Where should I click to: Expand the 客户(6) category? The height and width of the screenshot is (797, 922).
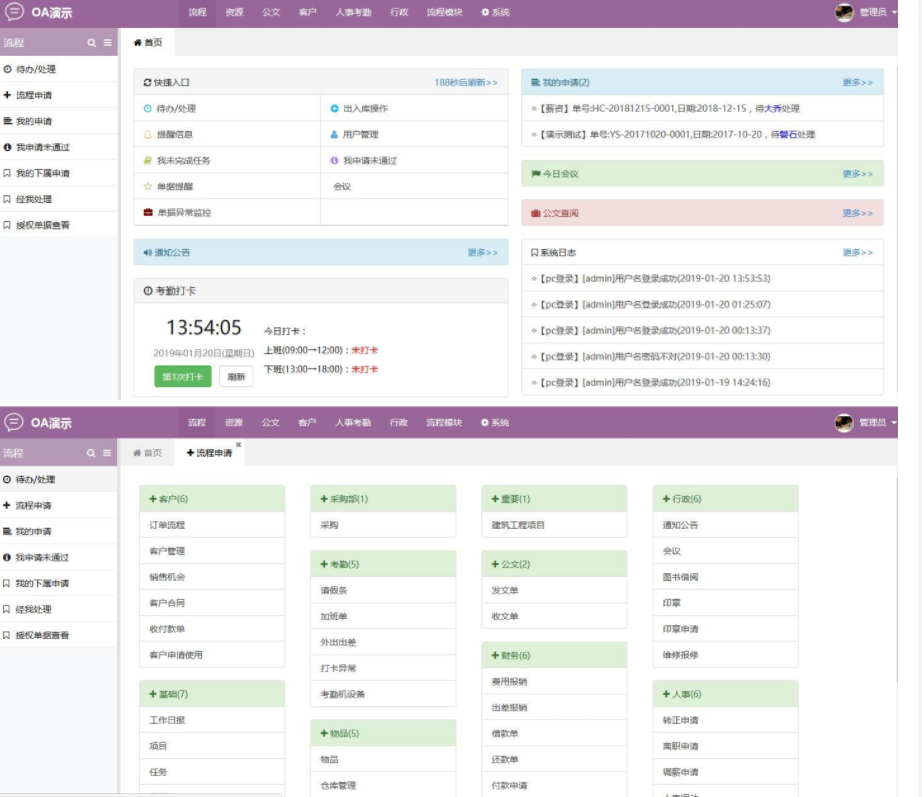168,499
